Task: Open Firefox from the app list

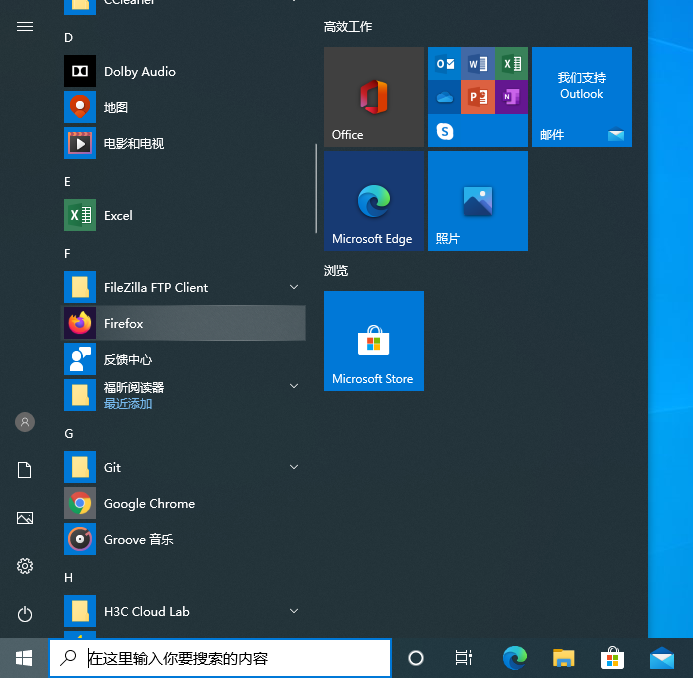Action: pyautogui.click(x=183, y=323)
